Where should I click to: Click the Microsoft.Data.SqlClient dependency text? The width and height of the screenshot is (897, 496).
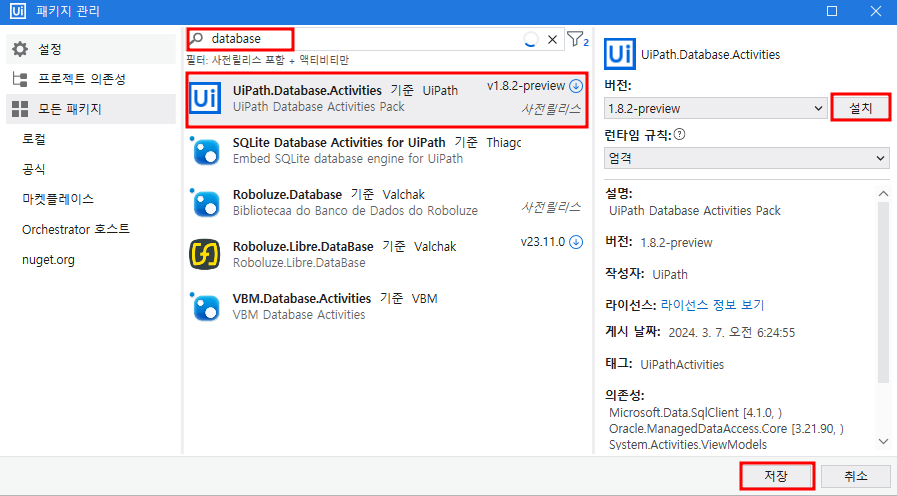(x=695, y=412)
